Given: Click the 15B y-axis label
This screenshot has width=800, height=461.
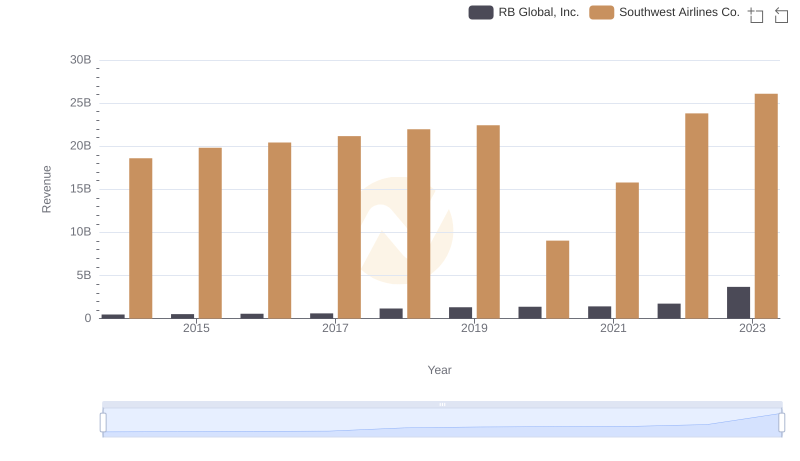Looking at the screenshot, I should (x=81, y=189).
